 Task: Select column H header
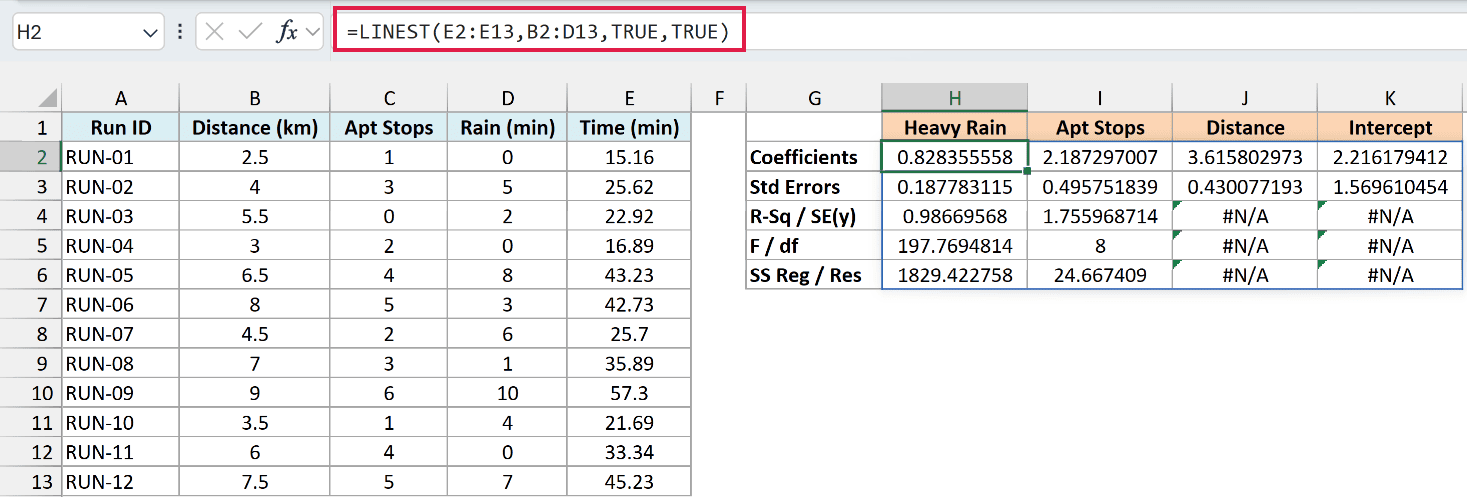pyautogui.click(x=955, y=98)
